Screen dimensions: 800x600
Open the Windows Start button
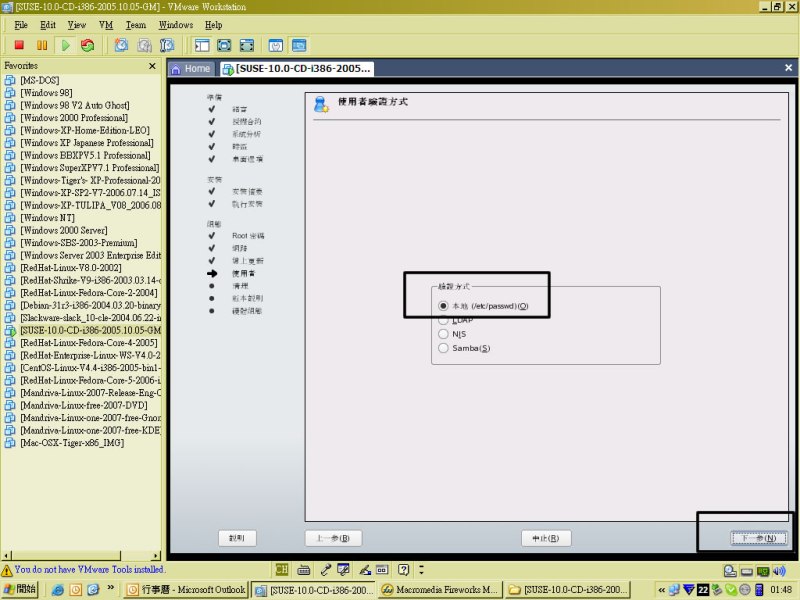[20, 590]
